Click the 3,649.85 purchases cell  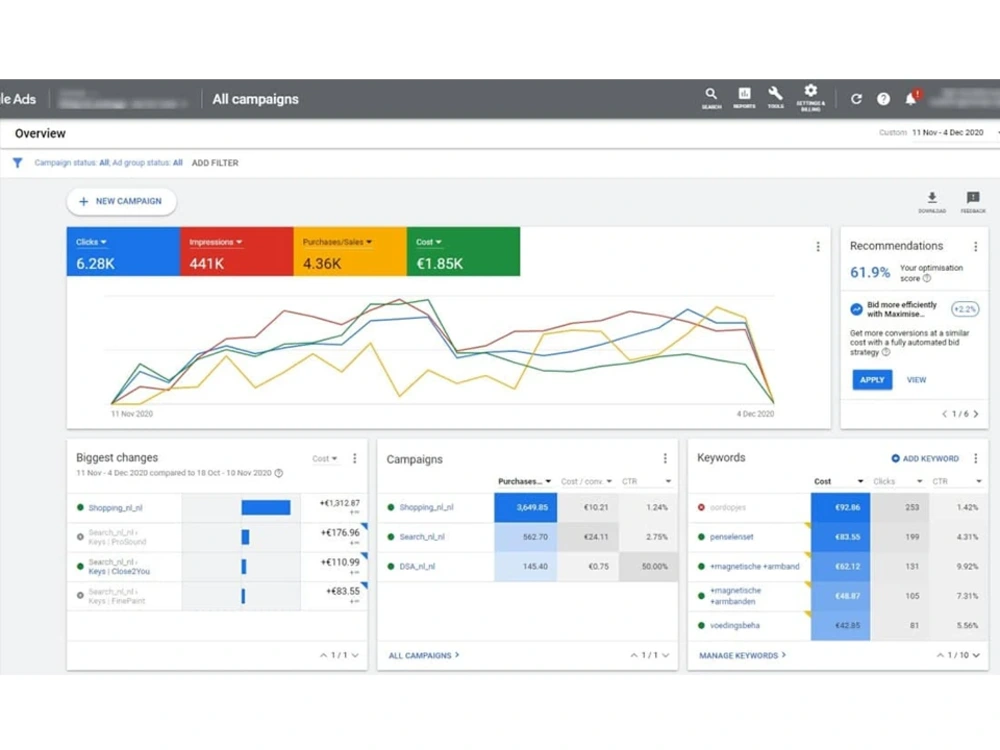(526, 508)
